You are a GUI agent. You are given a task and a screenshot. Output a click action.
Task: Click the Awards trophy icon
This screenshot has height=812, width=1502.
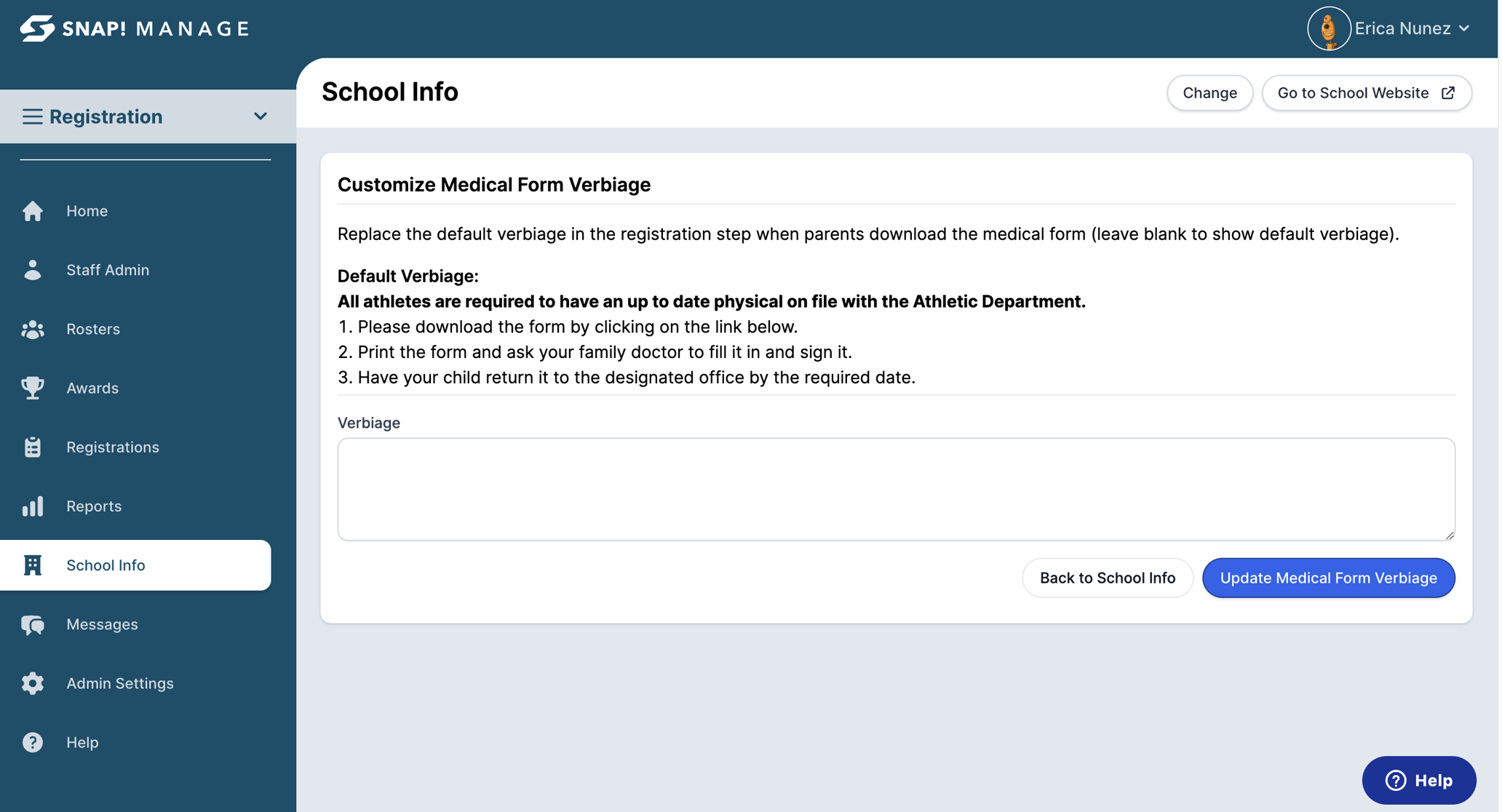pyautogui.click(x=33, y=388)
